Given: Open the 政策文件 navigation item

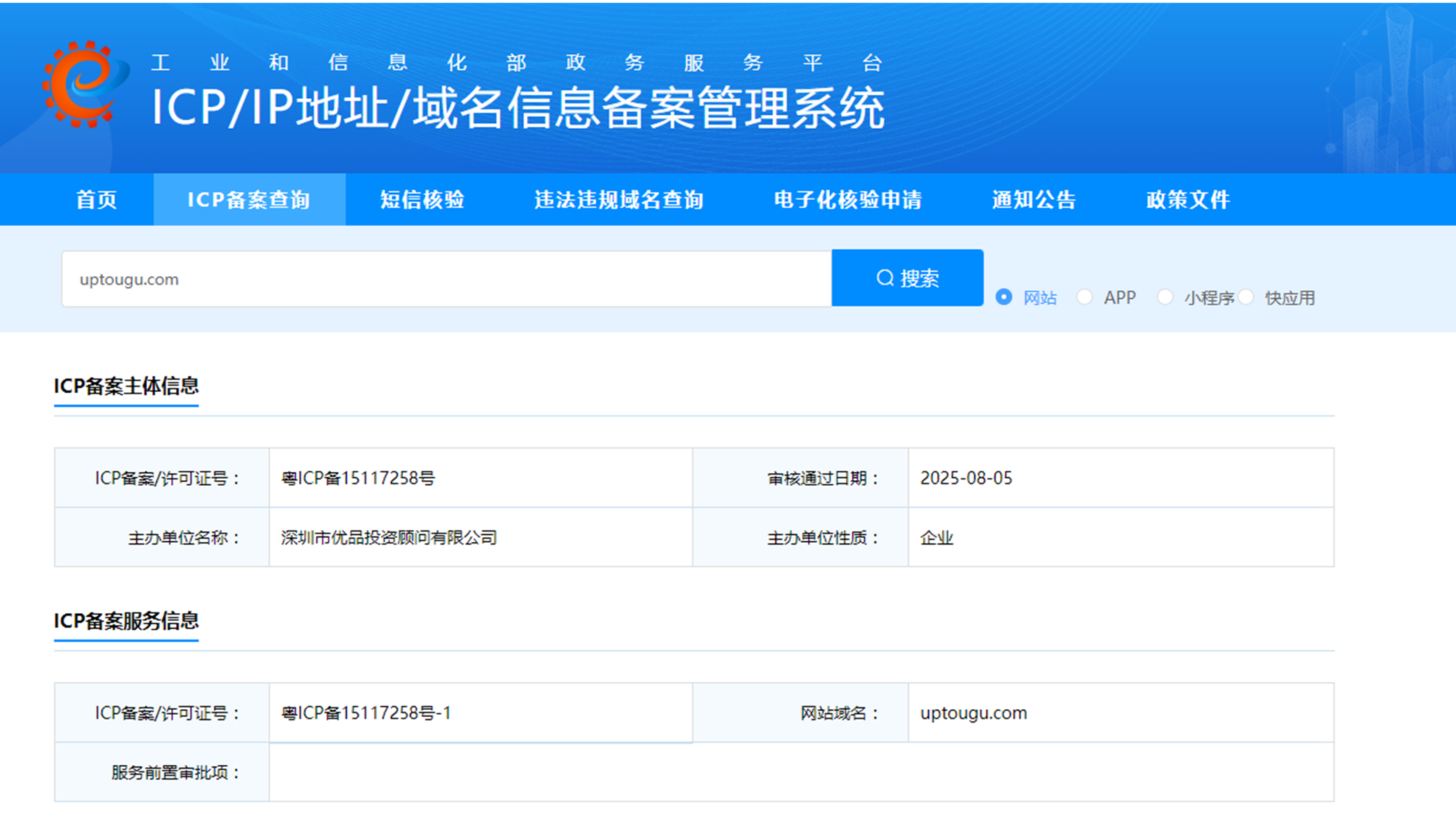Looking at the screenshot, I should (x=1188, y=200).
